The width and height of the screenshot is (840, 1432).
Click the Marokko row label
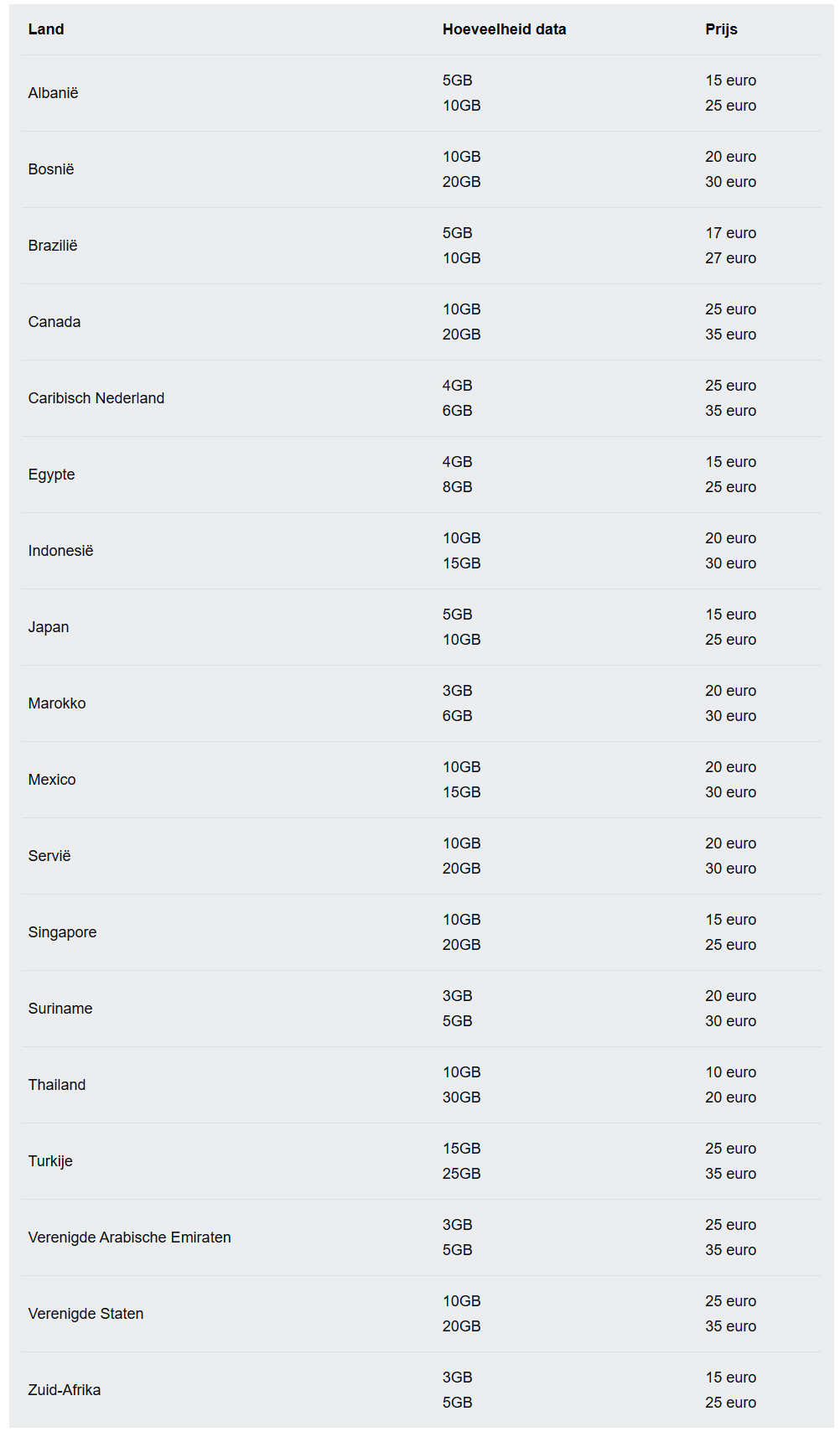click(57, 703)
